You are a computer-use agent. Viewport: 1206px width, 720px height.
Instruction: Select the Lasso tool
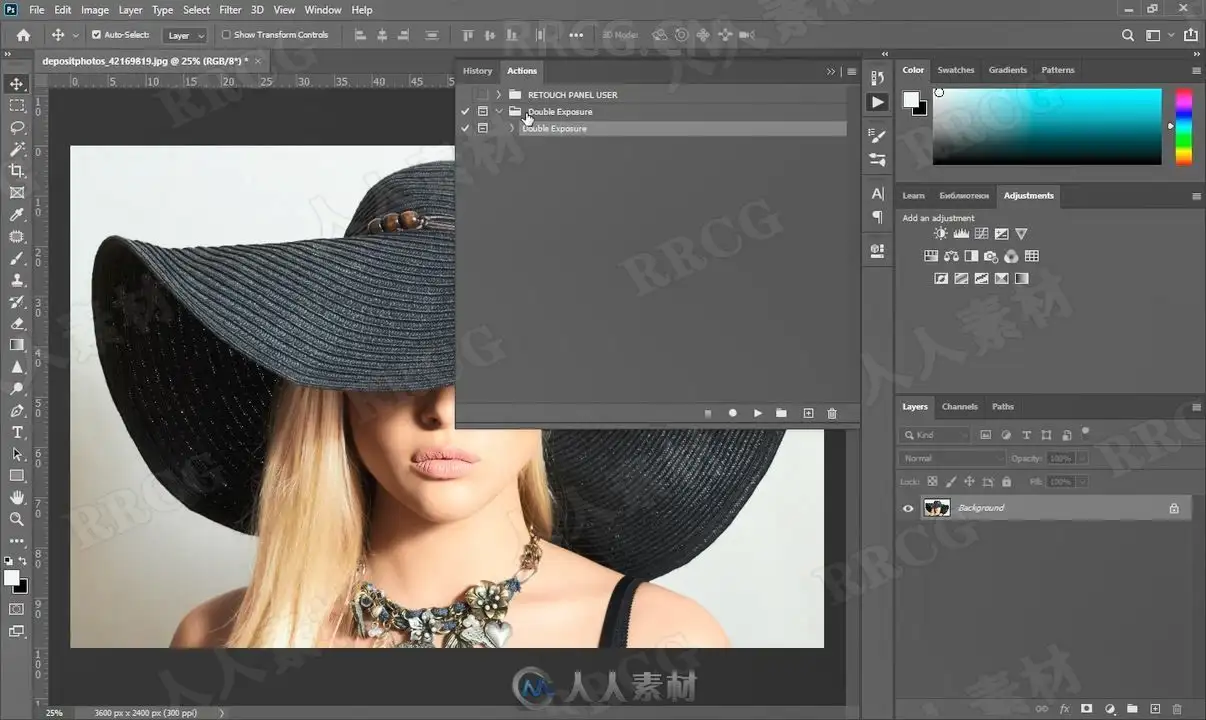(x=17, y=127)
